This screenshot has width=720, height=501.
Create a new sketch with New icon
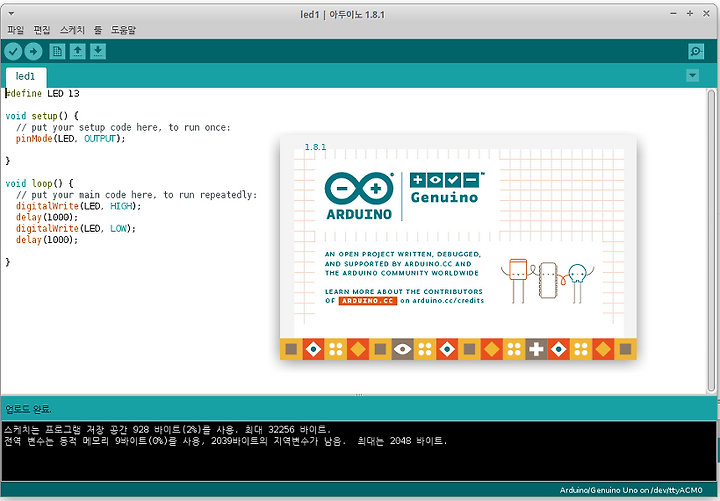[57, 51]
